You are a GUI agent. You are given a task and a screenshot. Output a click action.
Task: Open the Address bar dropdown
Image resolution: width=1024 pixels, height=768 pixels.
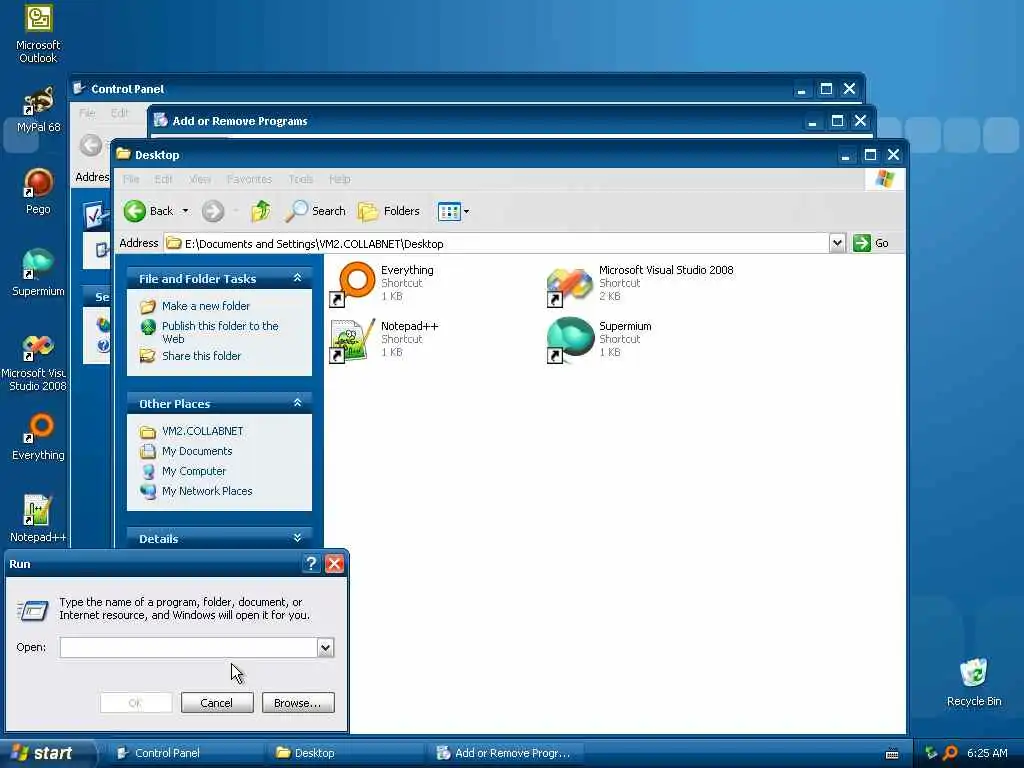pyautogui.click(x=837, y=244)
